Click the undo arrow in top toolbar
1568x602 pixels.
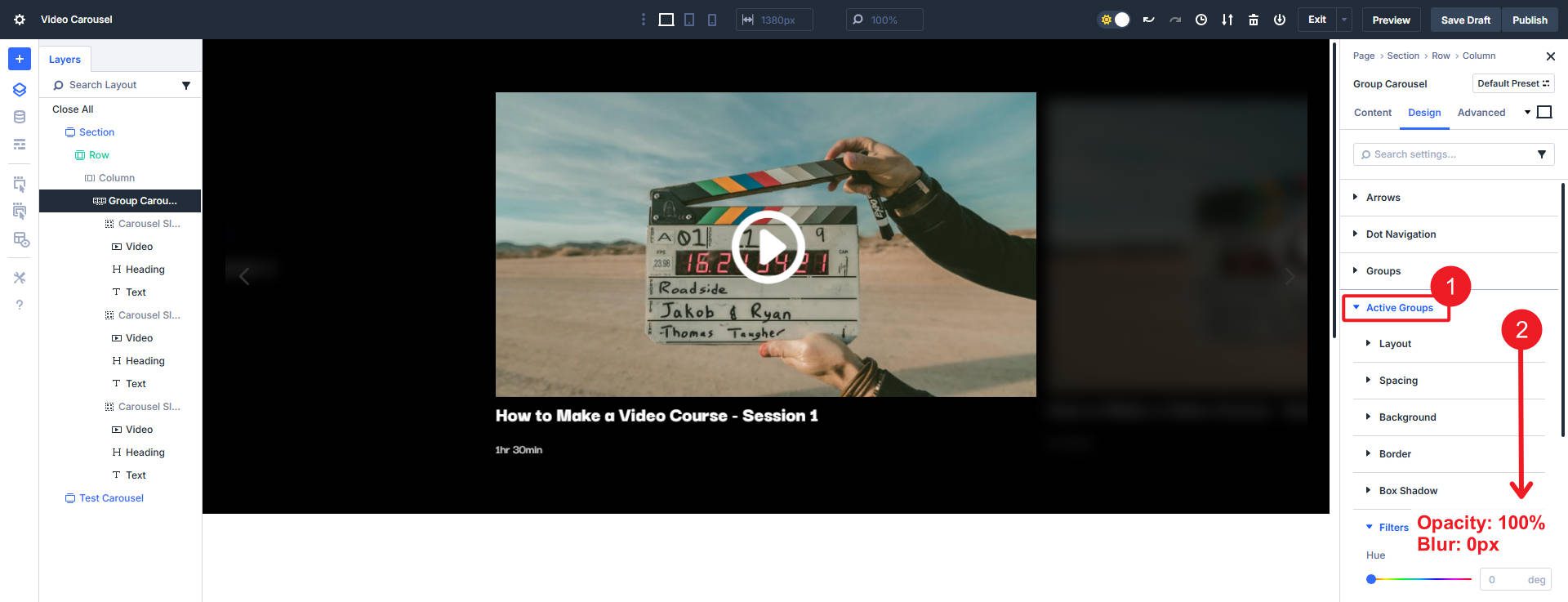click(1148, 20)
